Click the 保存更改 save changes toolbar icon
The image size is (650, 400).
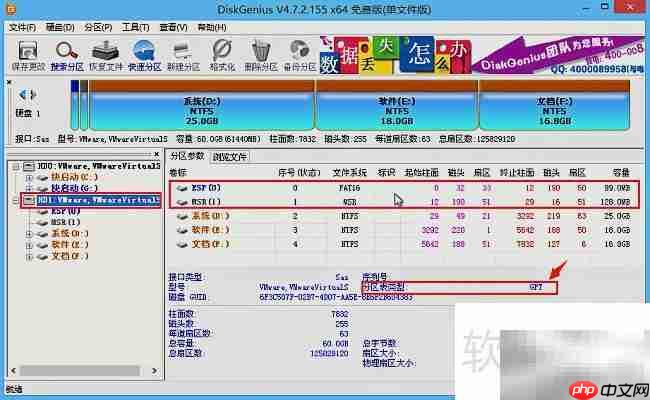(x=28, y=52)
